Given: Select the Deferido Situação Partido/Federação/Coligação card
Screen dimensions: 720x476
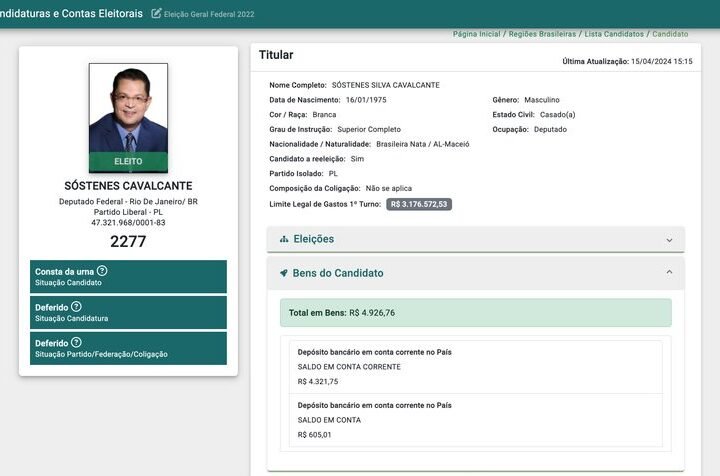Looking at the screenshot, I should click(x=128, y=348).
